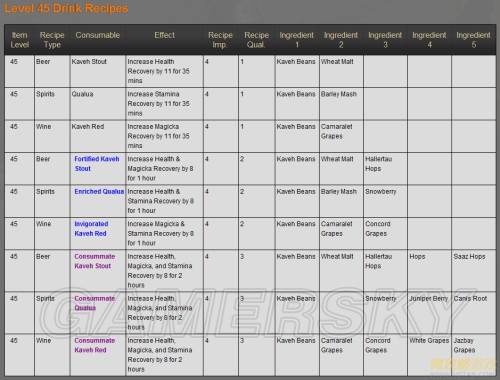500x380 pixels.
Task: Select the Juniper Berry ingredient cell
Action: pyautogui.click(x=429, y=312)
